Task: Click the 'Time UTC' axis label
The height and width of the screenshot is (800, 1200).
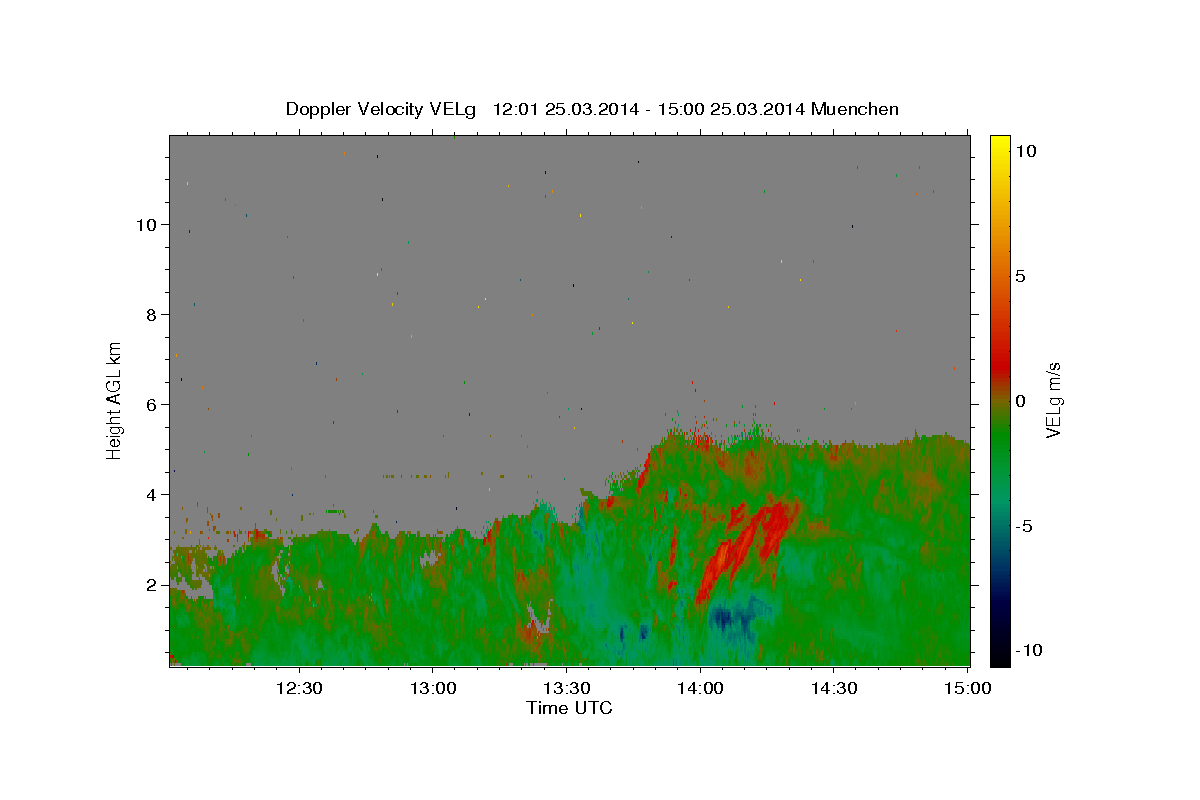Action: tap(569, 708)
